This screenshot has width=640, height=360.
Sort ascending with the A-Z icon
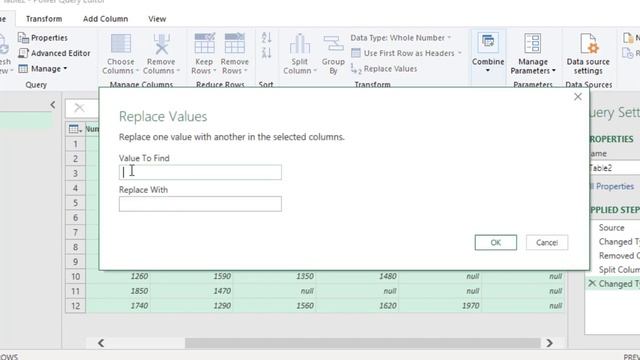266,38
